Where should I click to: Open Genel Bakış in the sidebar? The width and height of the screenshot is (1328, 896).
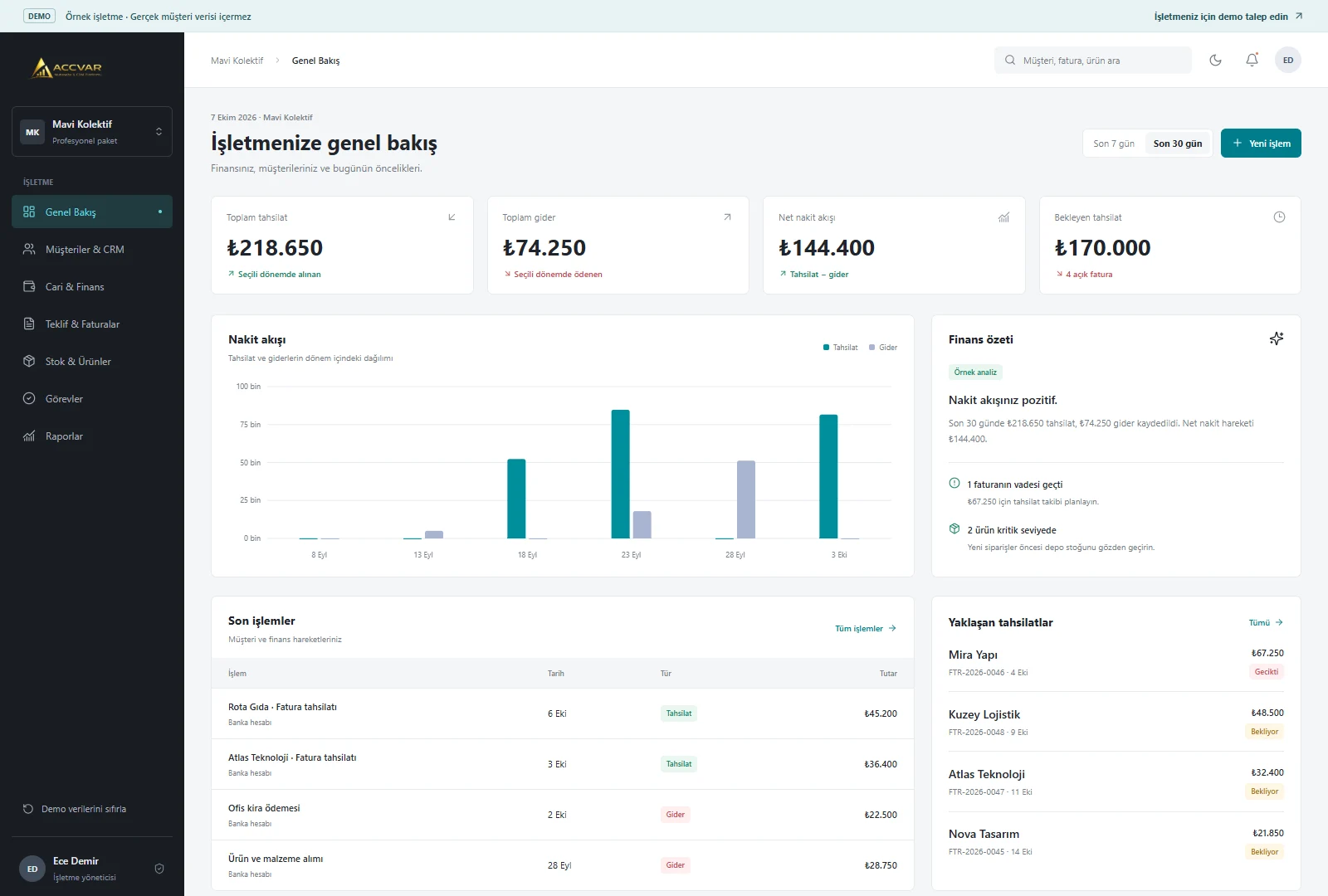92,212
